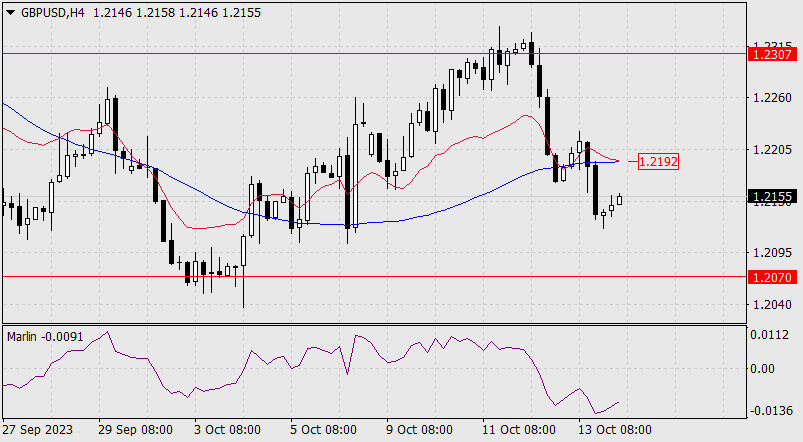This screenshot has width=803, height=442.
Task: Select the 1.2307 resistance level label
Action: (773, 54)
